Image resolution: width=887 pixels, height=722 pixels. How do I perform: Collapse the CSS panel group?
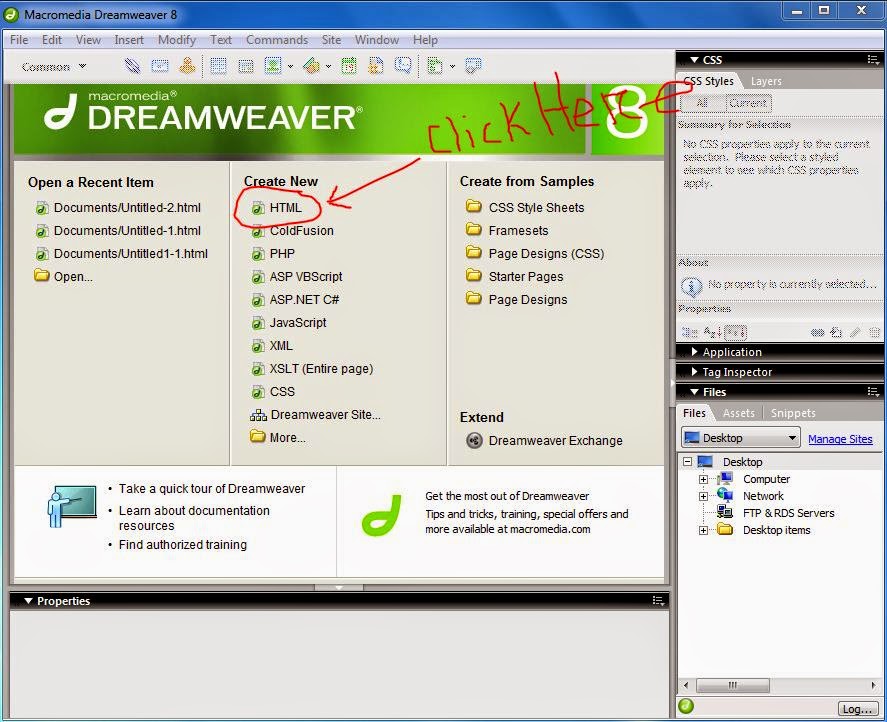(695, 59)
